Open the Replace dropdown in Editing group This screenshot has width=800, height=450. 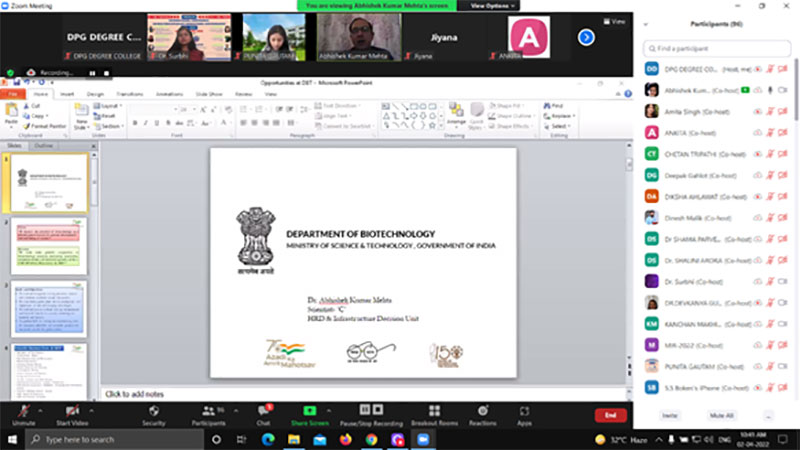[560, 116]
